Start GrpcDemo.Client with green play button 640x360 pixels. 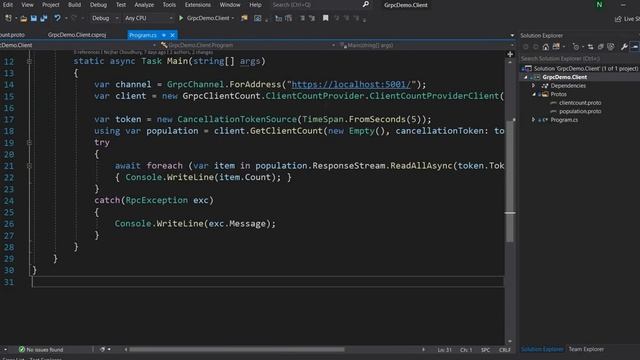coord(181,18)
